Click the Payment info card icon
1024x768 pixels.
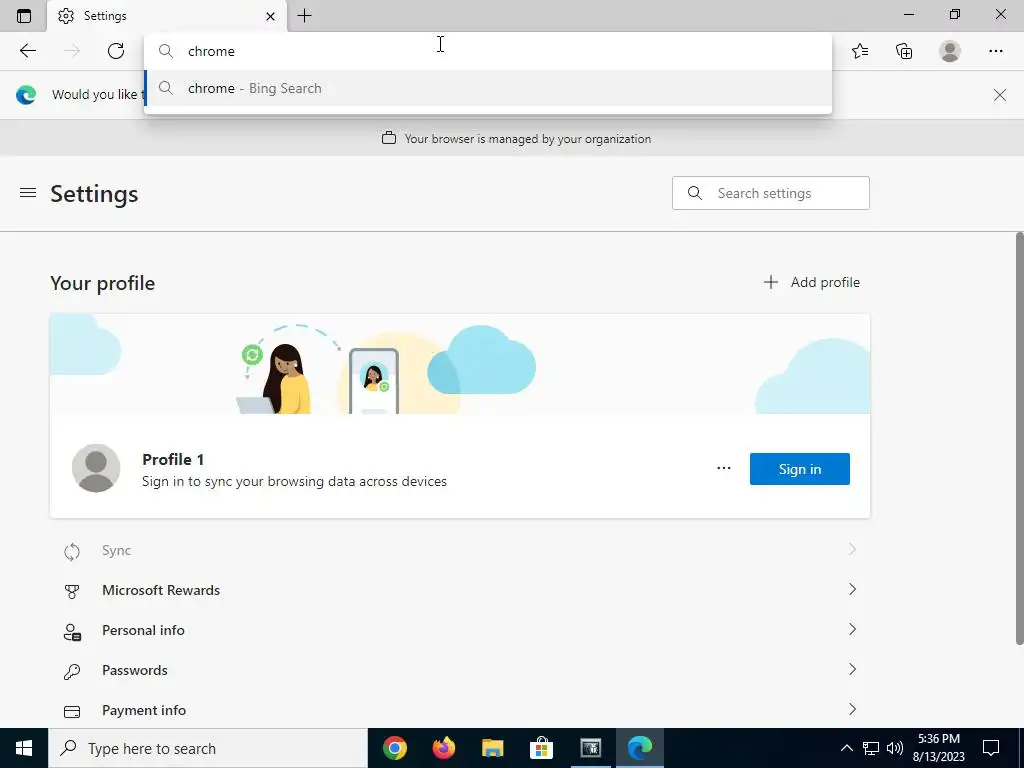click(x=72, y=712)
